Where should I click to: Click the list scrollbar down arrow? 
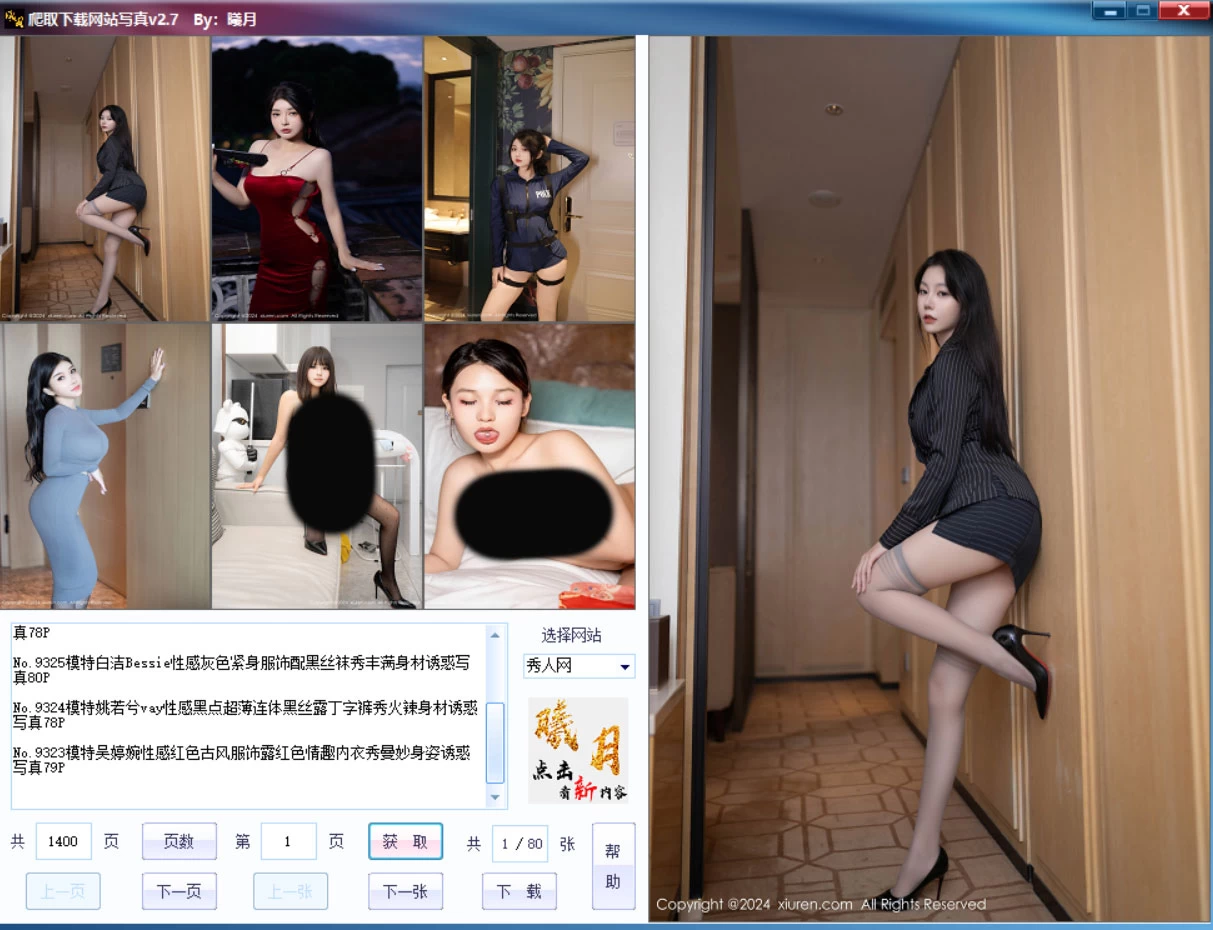click(496, 797)
